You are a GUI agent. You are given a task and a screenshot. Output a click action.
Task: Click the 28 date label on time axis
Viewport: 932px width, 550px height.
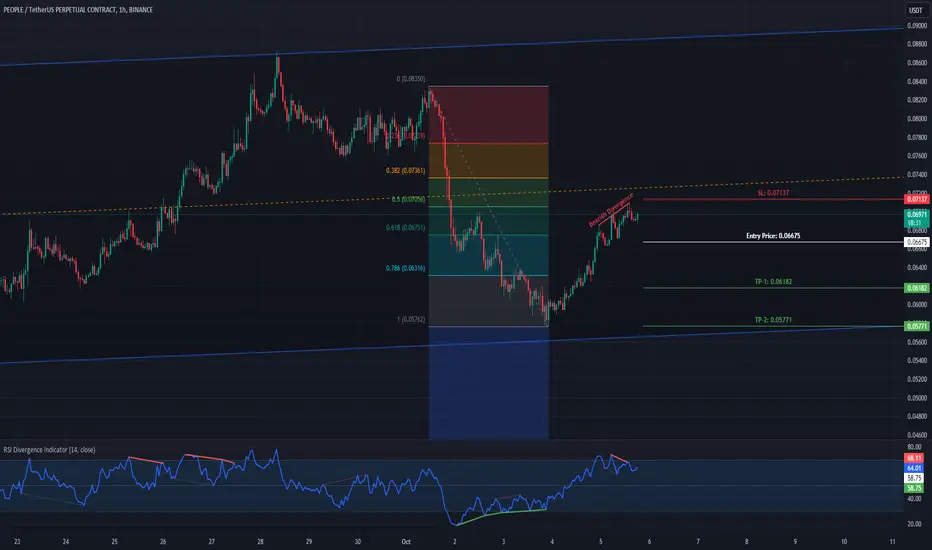(260, 542)
